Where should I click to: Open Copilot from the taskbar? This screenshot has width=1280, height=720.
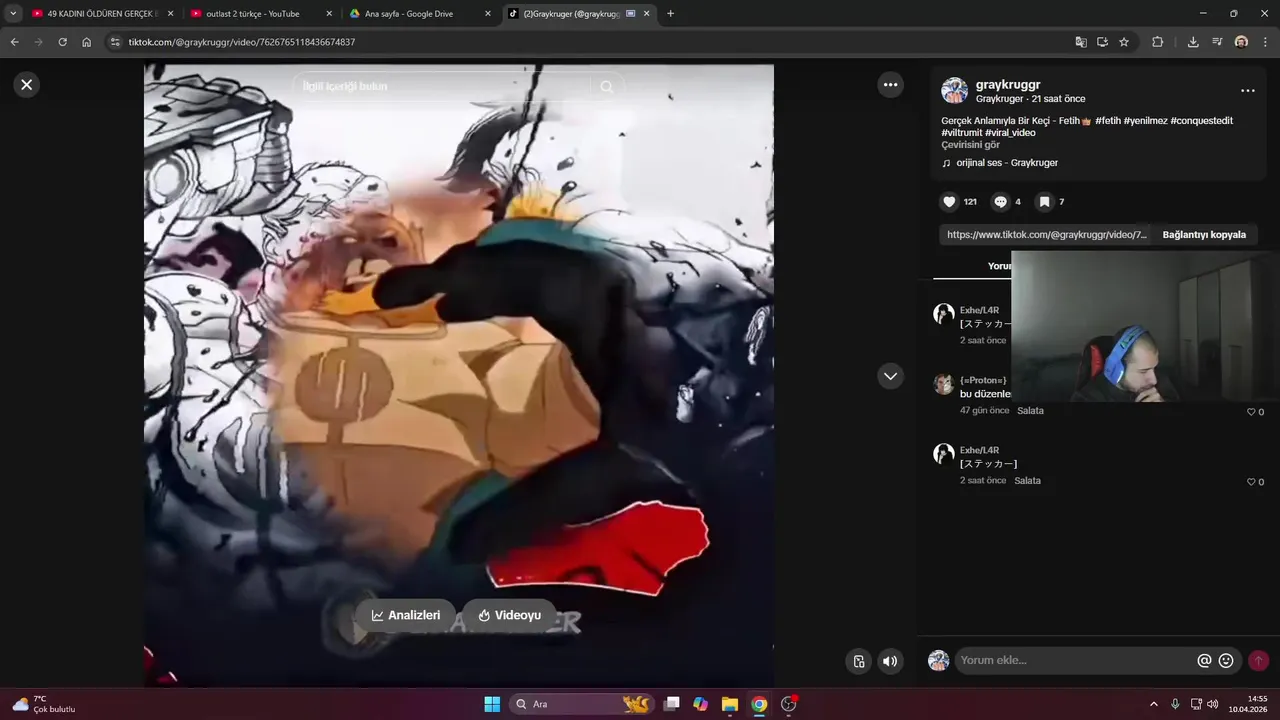click(x=701, y=704)
